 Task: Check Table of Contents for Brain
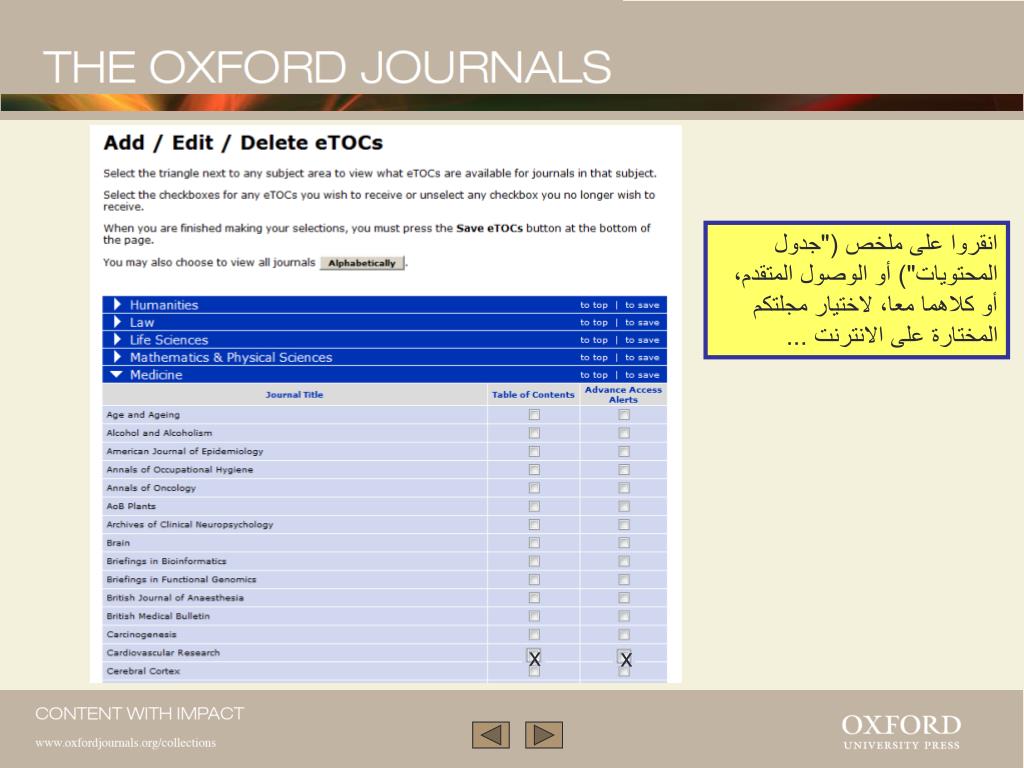(x=534, y=543)
